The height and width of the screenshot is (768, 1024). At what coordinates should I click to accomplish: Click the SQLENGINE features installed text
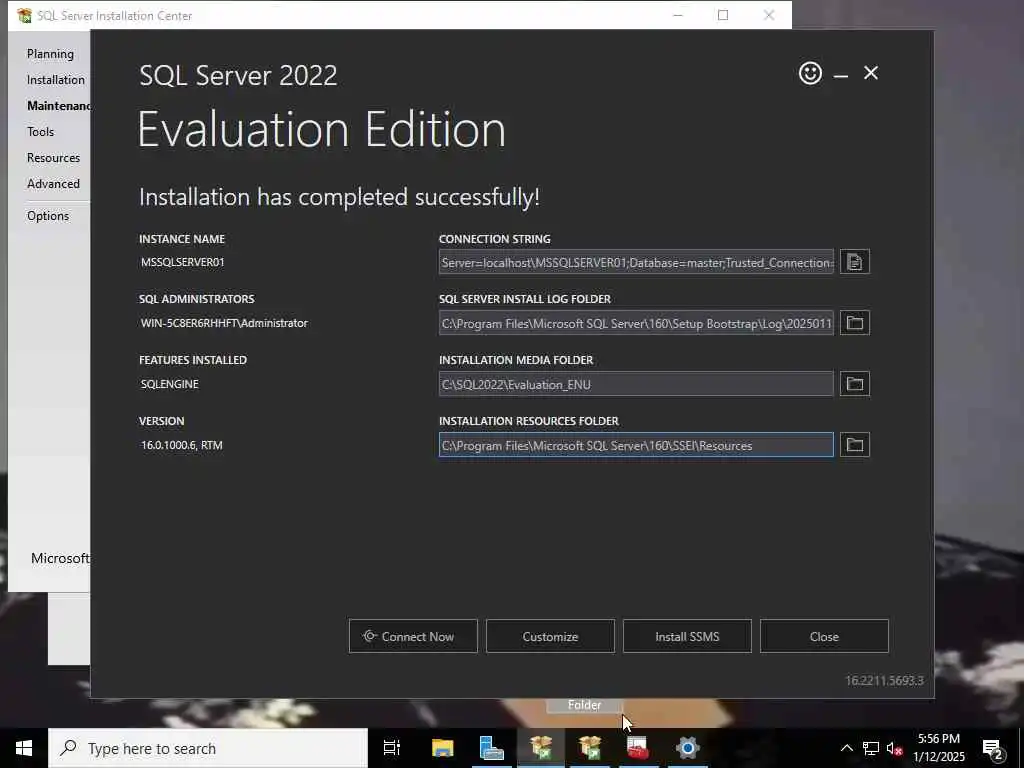(x=170, y=384)
